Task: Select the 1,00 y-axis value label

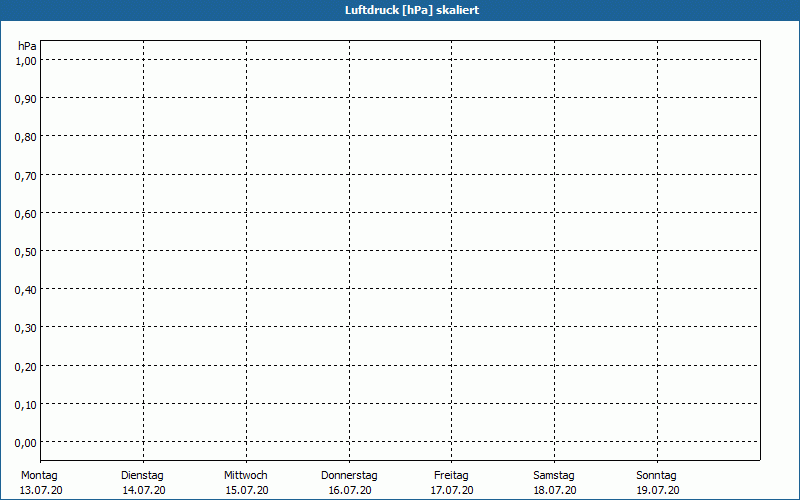Action: (x=26, y=60)
